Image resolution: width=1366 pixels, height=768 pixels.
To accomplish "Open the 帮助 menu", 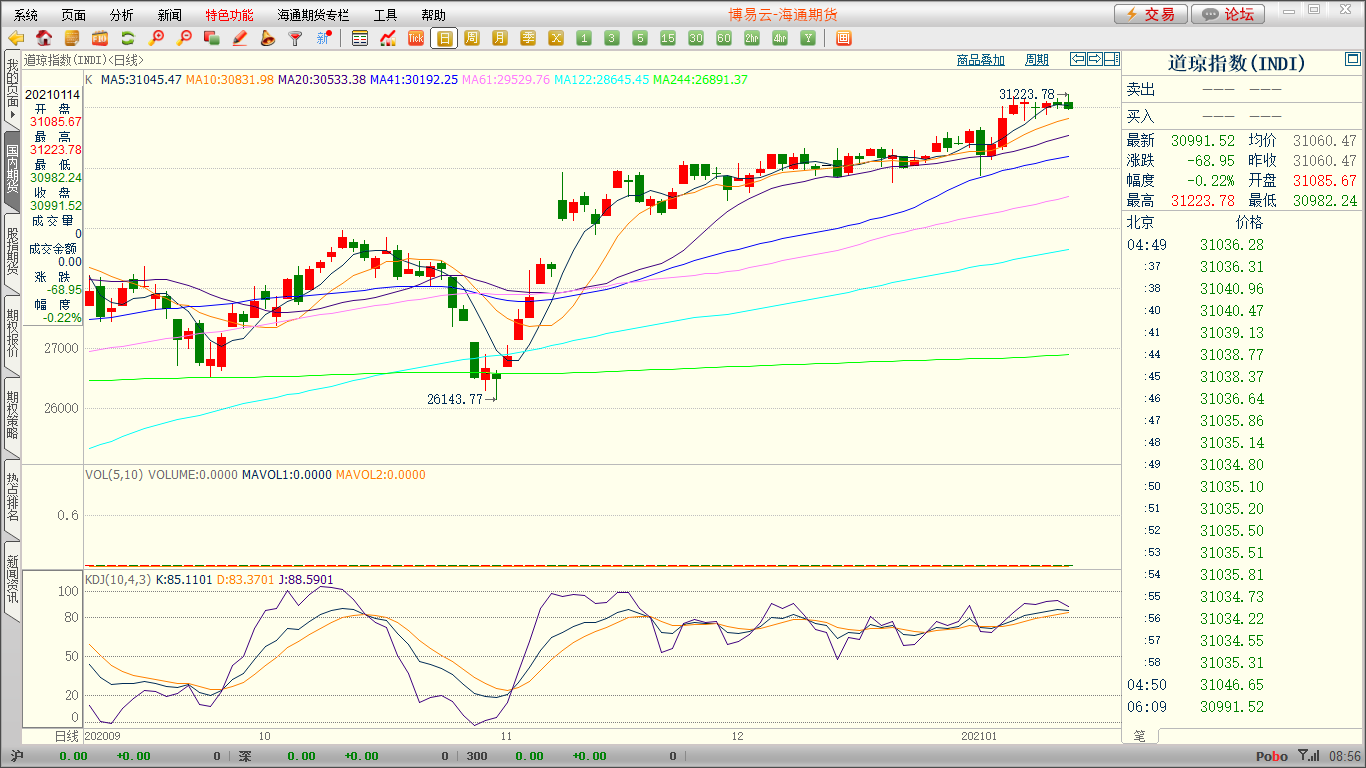I will (433, 15).
